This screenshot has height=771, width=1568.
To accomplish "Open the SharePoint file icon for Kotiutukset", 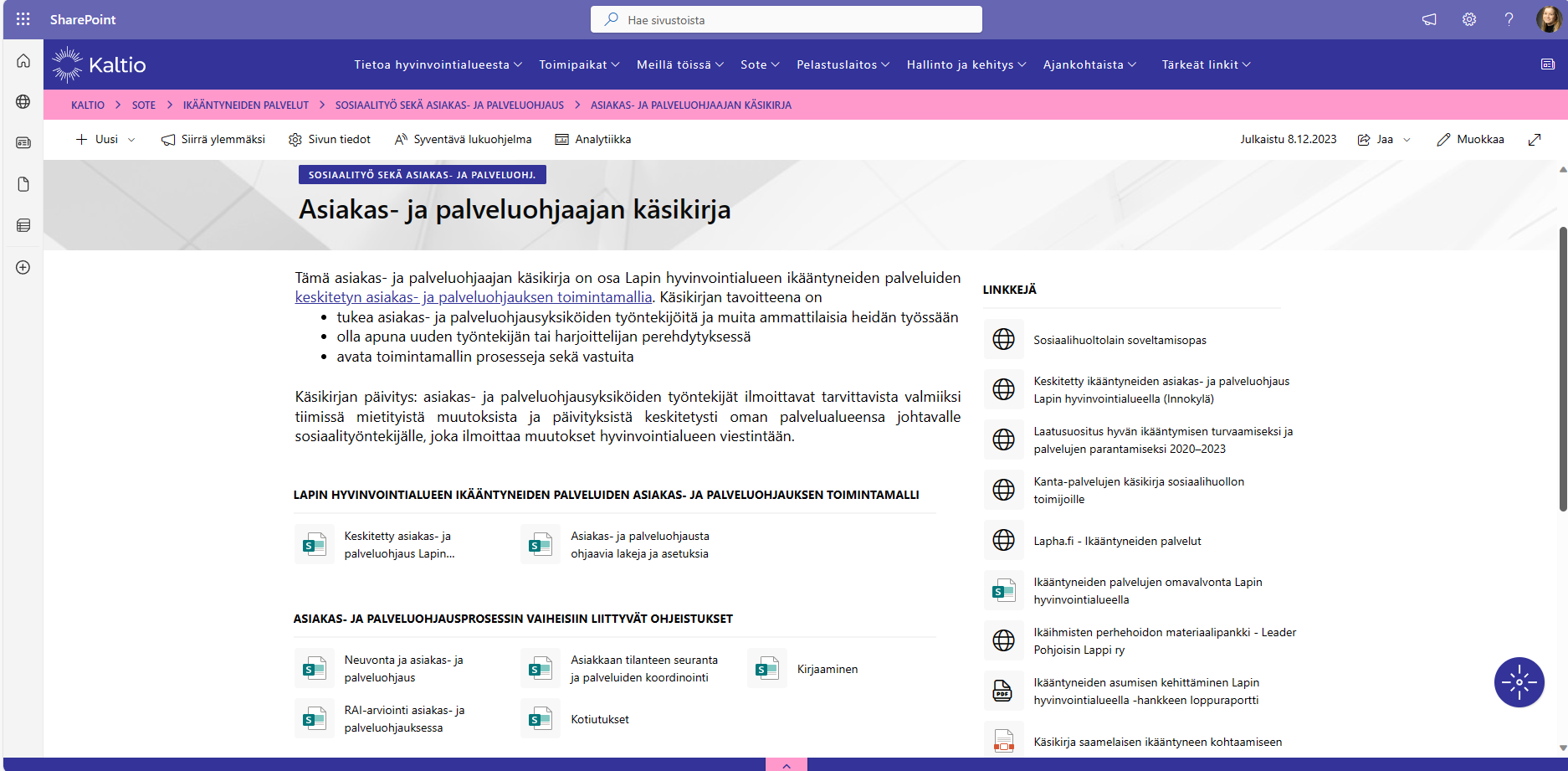I will pyautogui.click(x=541, y=718).
